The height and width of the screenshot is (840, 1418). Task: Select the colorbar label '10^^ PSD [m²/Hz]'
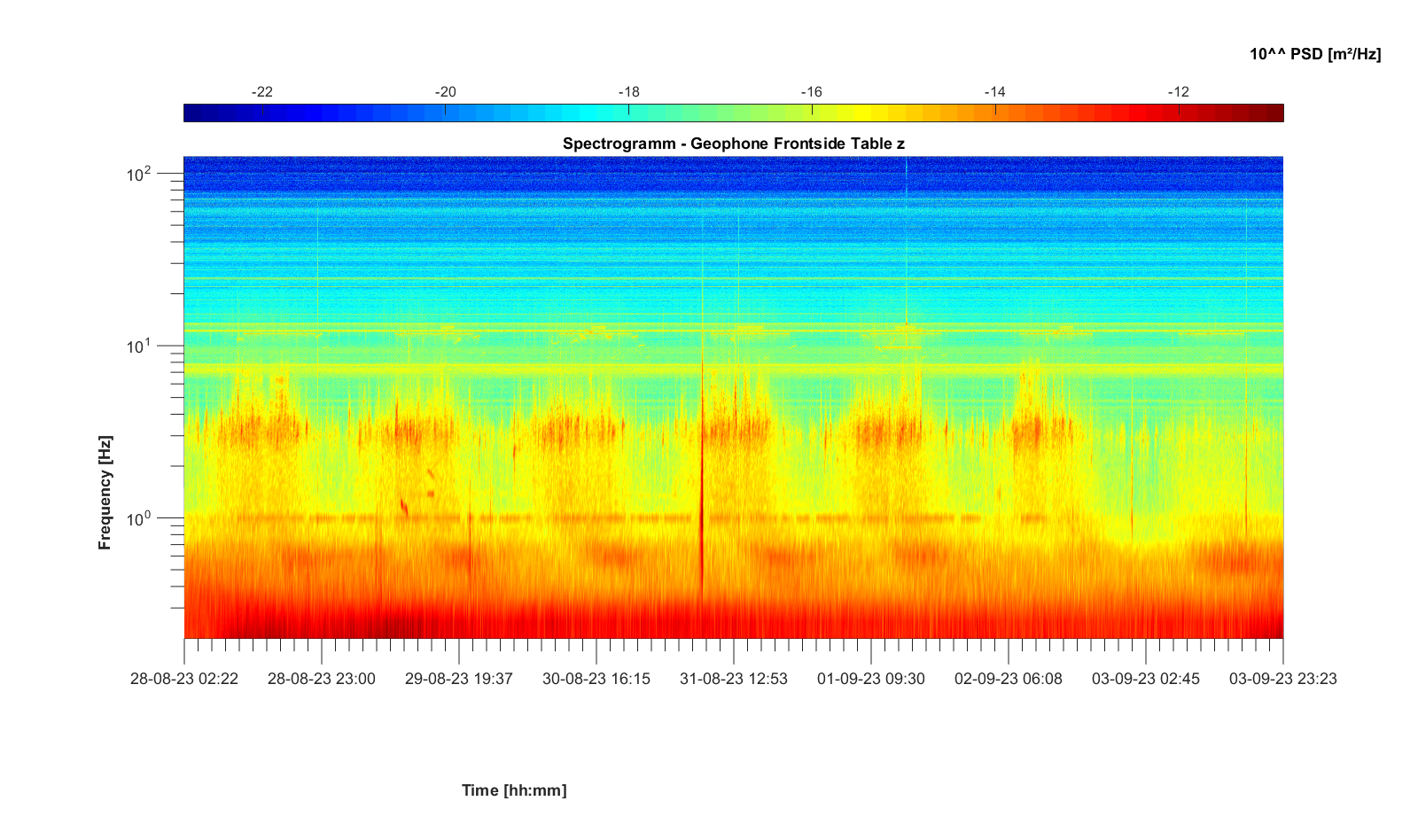(1315, 54)
